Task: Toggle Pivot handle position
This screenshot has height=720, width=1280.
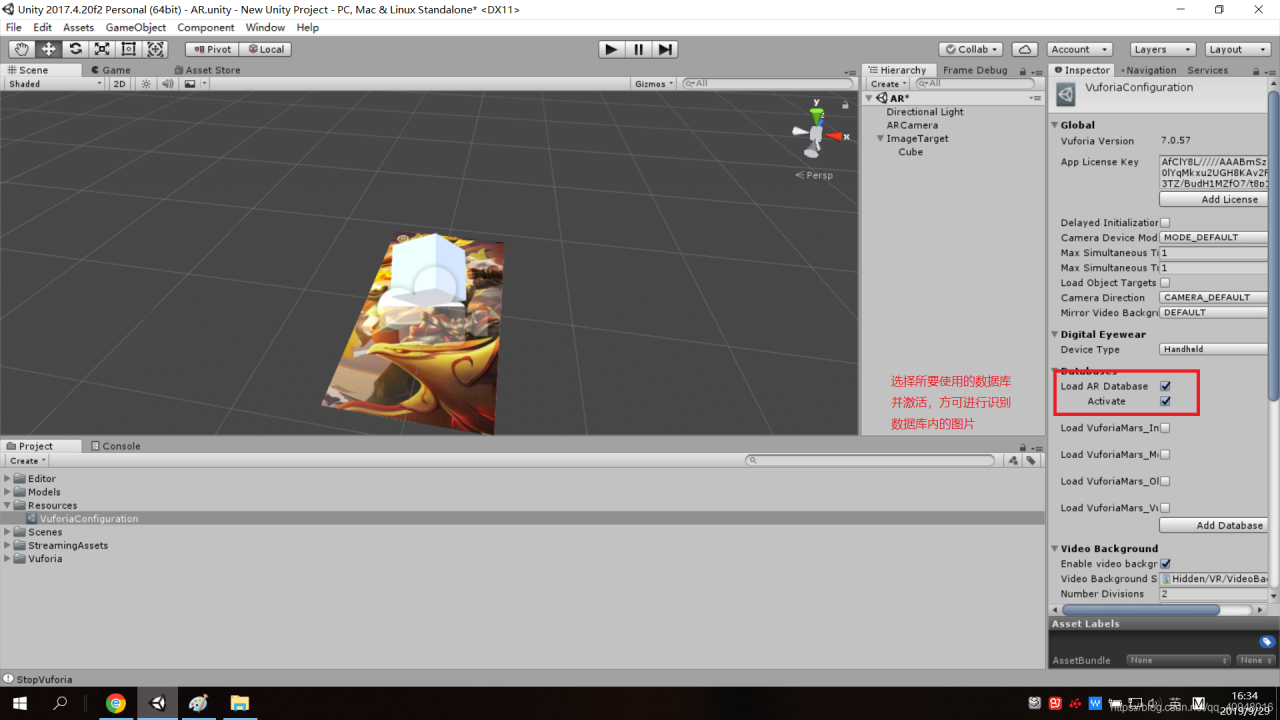Action: click(211, 49)
